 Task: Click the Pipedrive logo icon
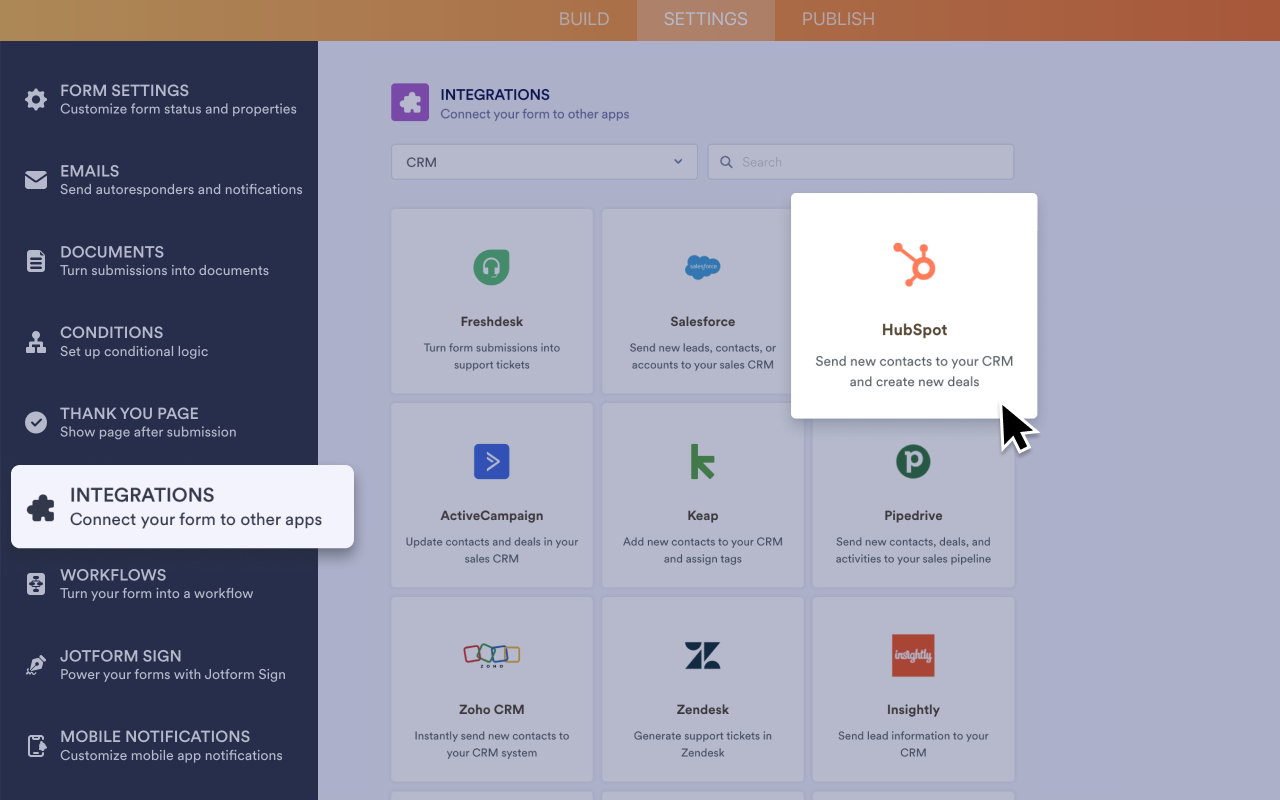(x=913, y=461)
